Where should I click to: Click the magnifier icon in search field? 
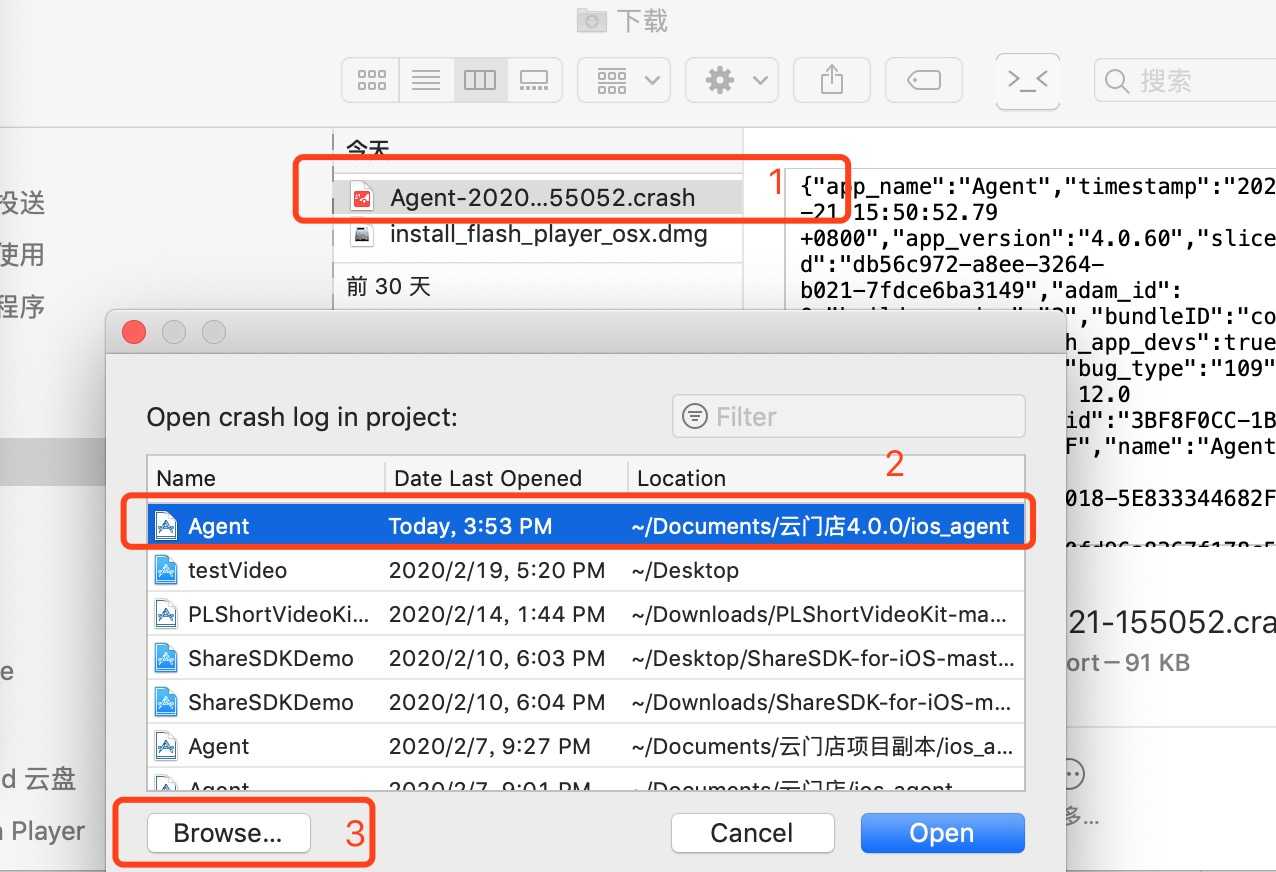1117,81
